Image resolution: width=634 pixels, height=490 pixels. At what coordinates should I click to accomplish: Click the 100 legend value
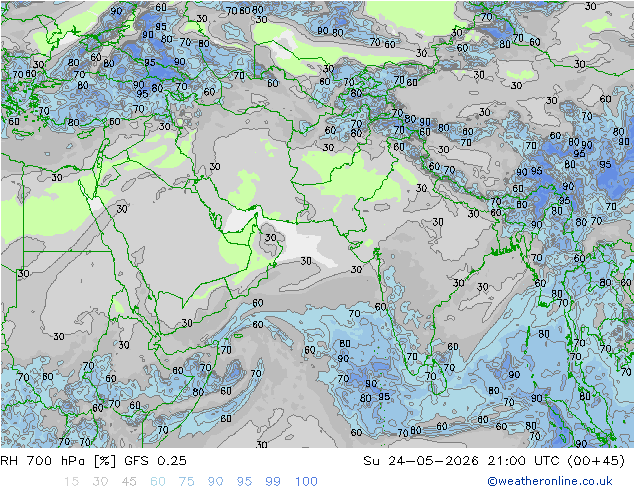(306, 482)
